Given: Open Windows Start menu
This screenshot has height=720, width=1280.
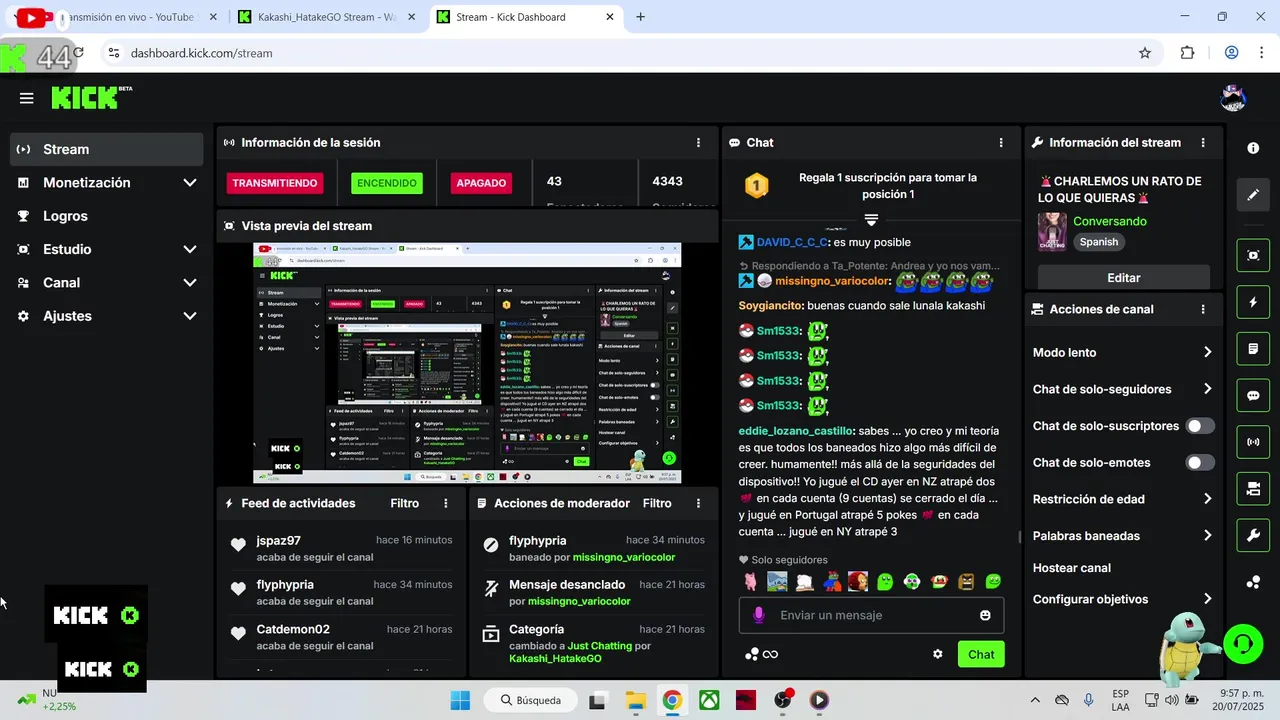Looking at the screenshot, I should [460, 700].
